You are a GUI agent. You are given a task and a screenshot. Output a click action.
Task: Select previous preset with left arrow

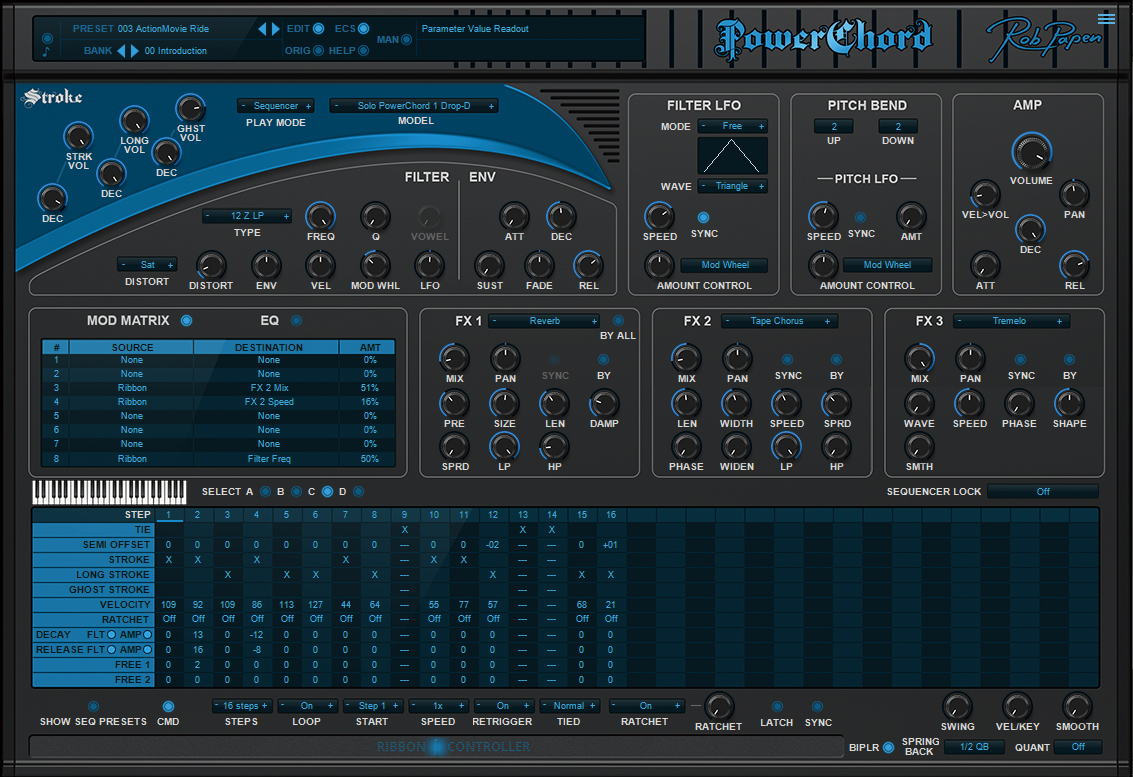(x=262, y=29)
